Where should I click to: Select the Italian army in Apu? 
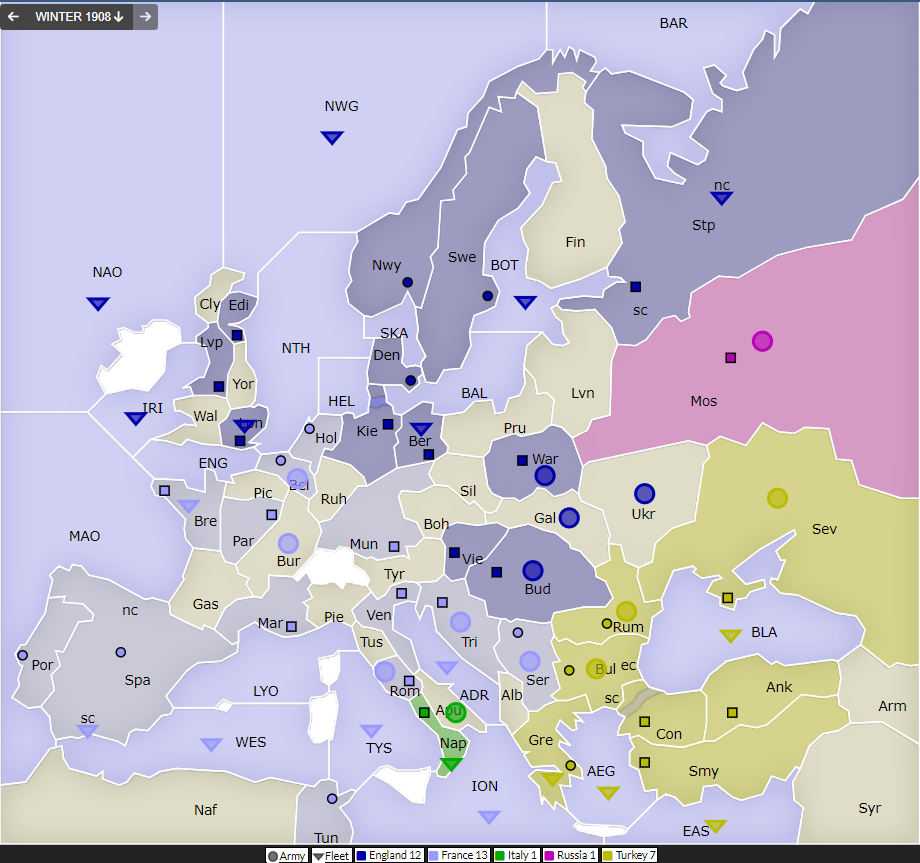click(455, 712)
